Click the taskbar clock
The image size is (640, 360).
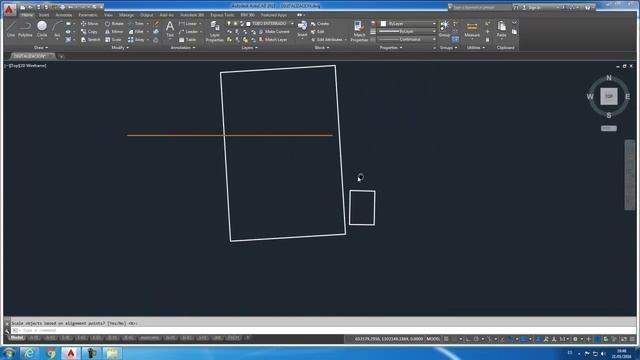(x=621, y=353)
